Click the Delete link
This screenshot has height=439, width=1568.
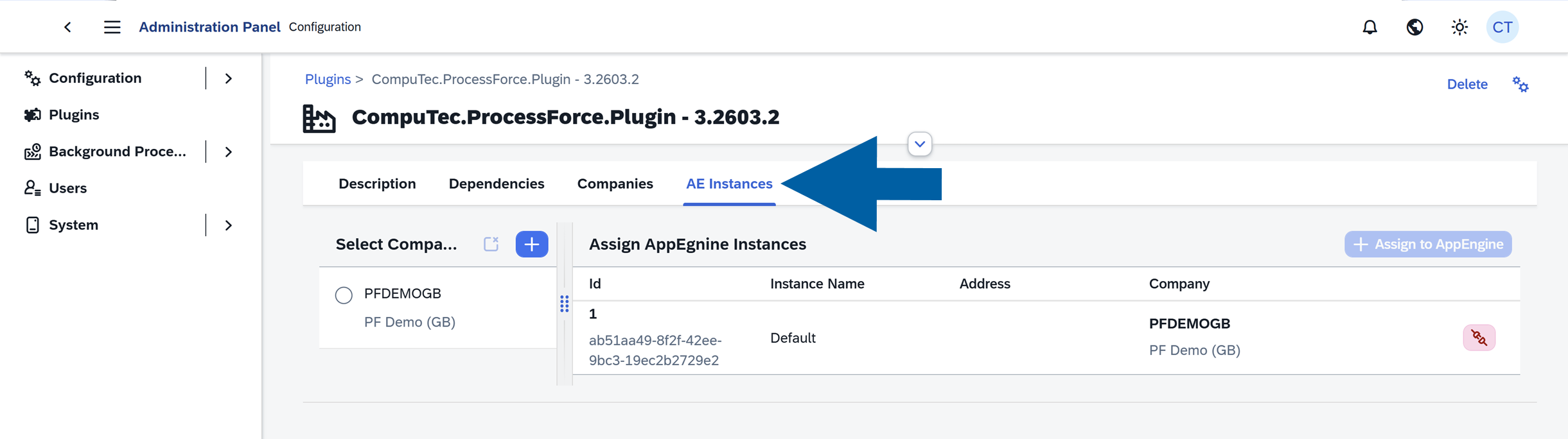coord(1467,84)
